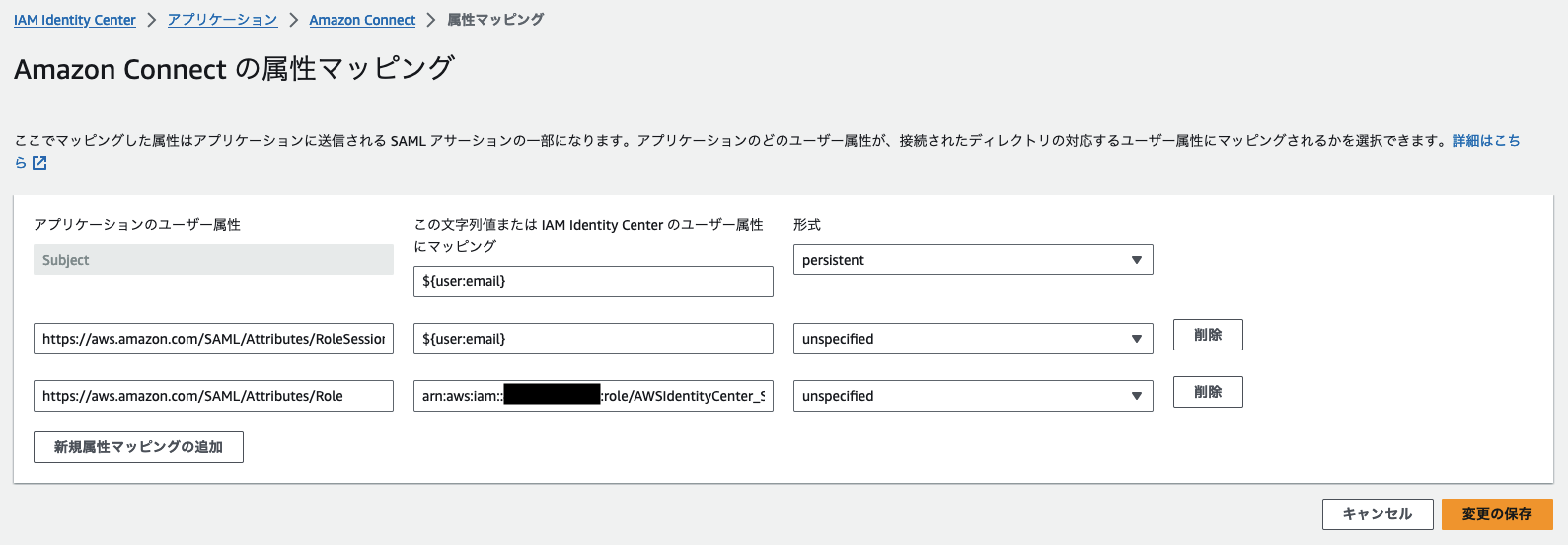Screen dimensions: 1568x545
Task: Open the IAM Identity Center breadcrumb link
Action: 75,20
